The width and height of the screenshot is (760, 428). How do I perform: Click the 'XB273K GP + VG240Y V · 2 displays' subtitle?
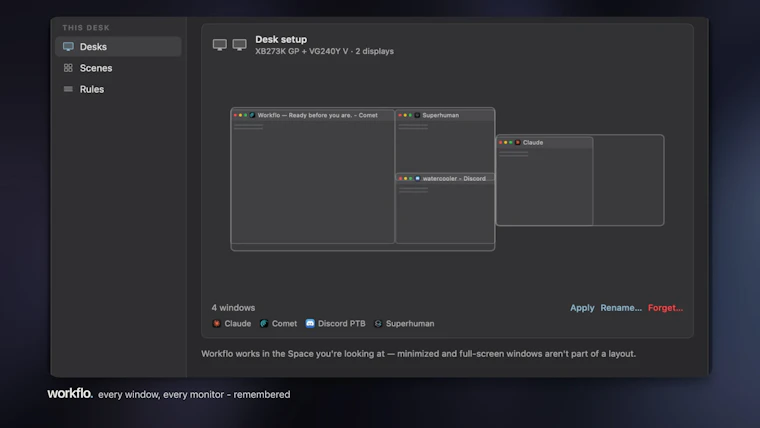[x=324, y=51]
